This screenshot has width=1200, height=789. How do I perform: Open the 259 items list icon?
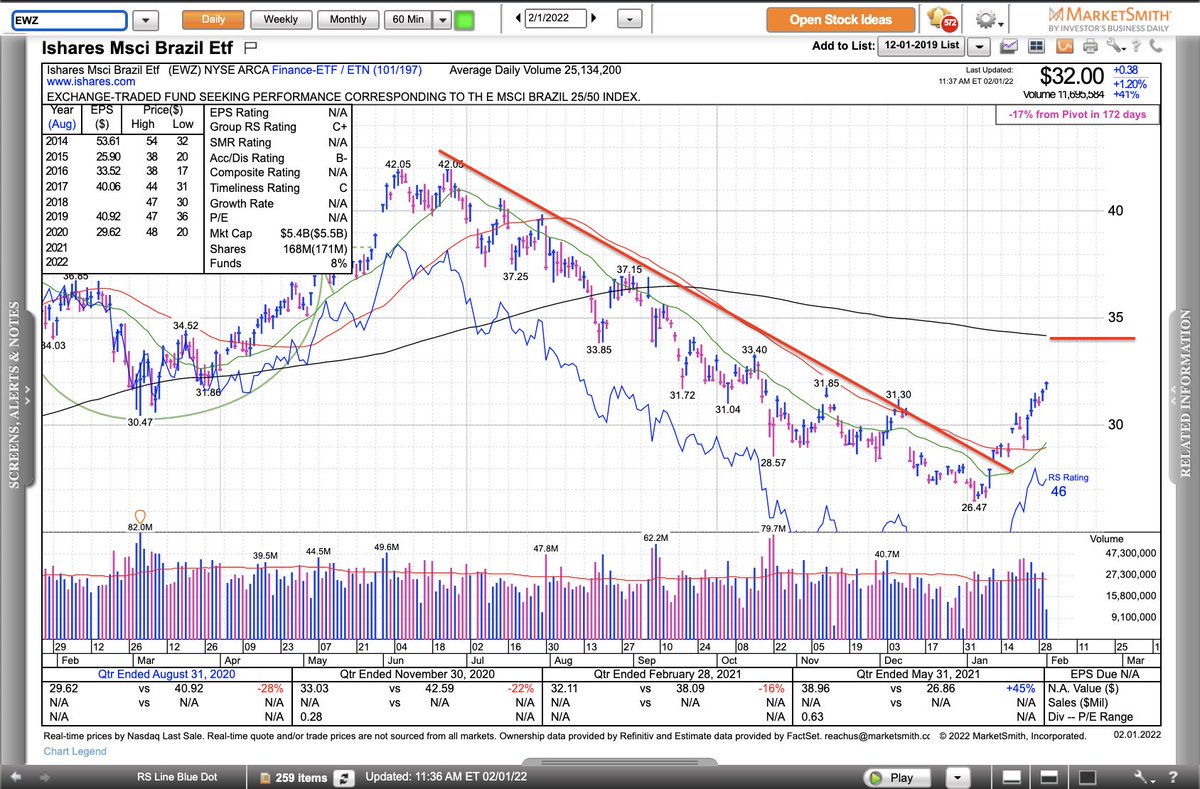click(x=265, y=777)
